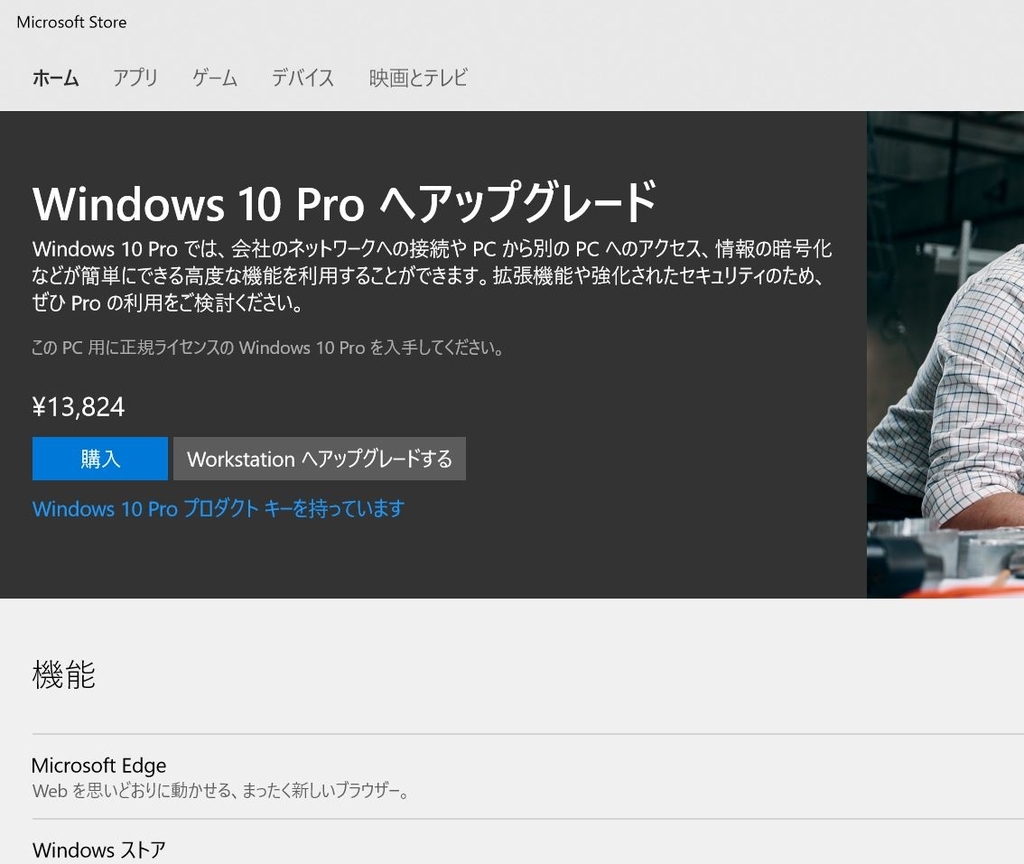
Task: Click the 機能 section heading
Action: tap(64, 675)
